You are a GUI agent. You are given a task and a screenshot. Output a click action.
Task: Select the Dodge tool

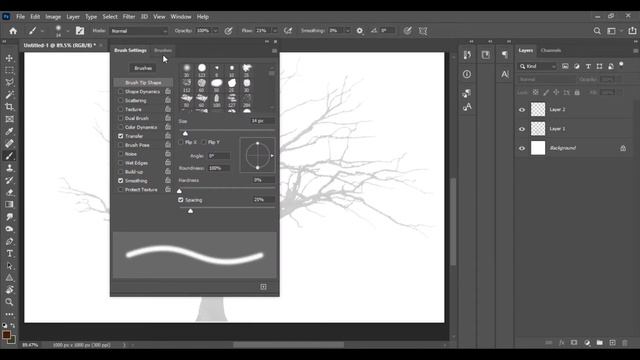point(9,229)
